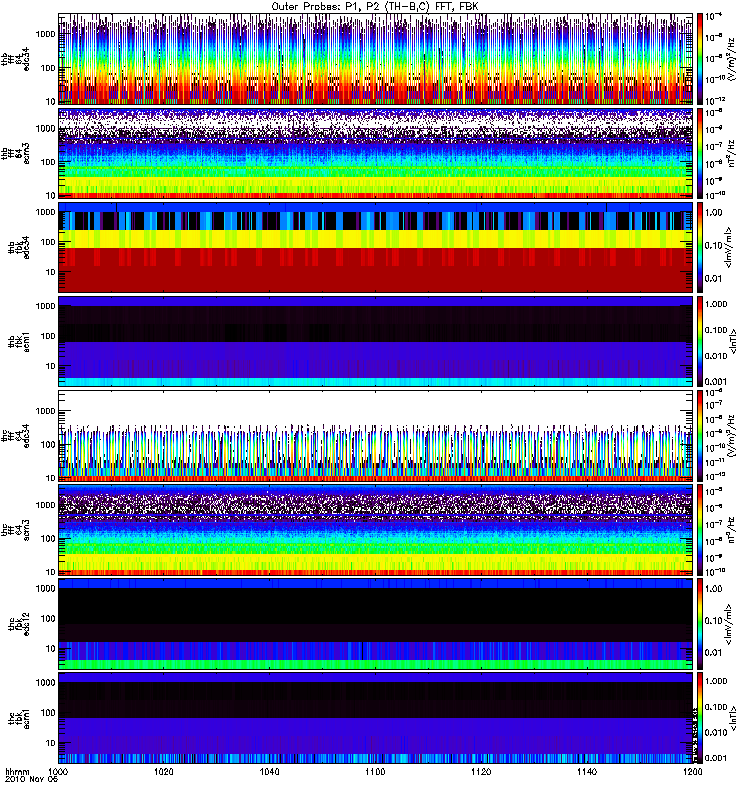Click the "(V/m)²/Hz" unit label of top color bar
750x800 pixels.
point(731,59)
